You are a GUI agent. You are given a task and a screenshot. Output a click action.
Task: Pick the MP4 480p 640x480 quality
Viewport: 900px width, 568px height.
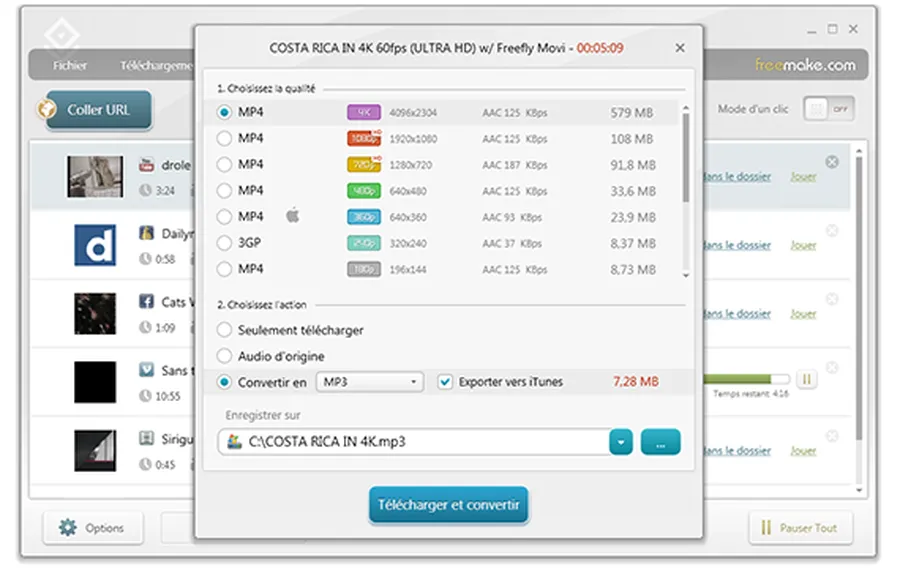[224, 190]
